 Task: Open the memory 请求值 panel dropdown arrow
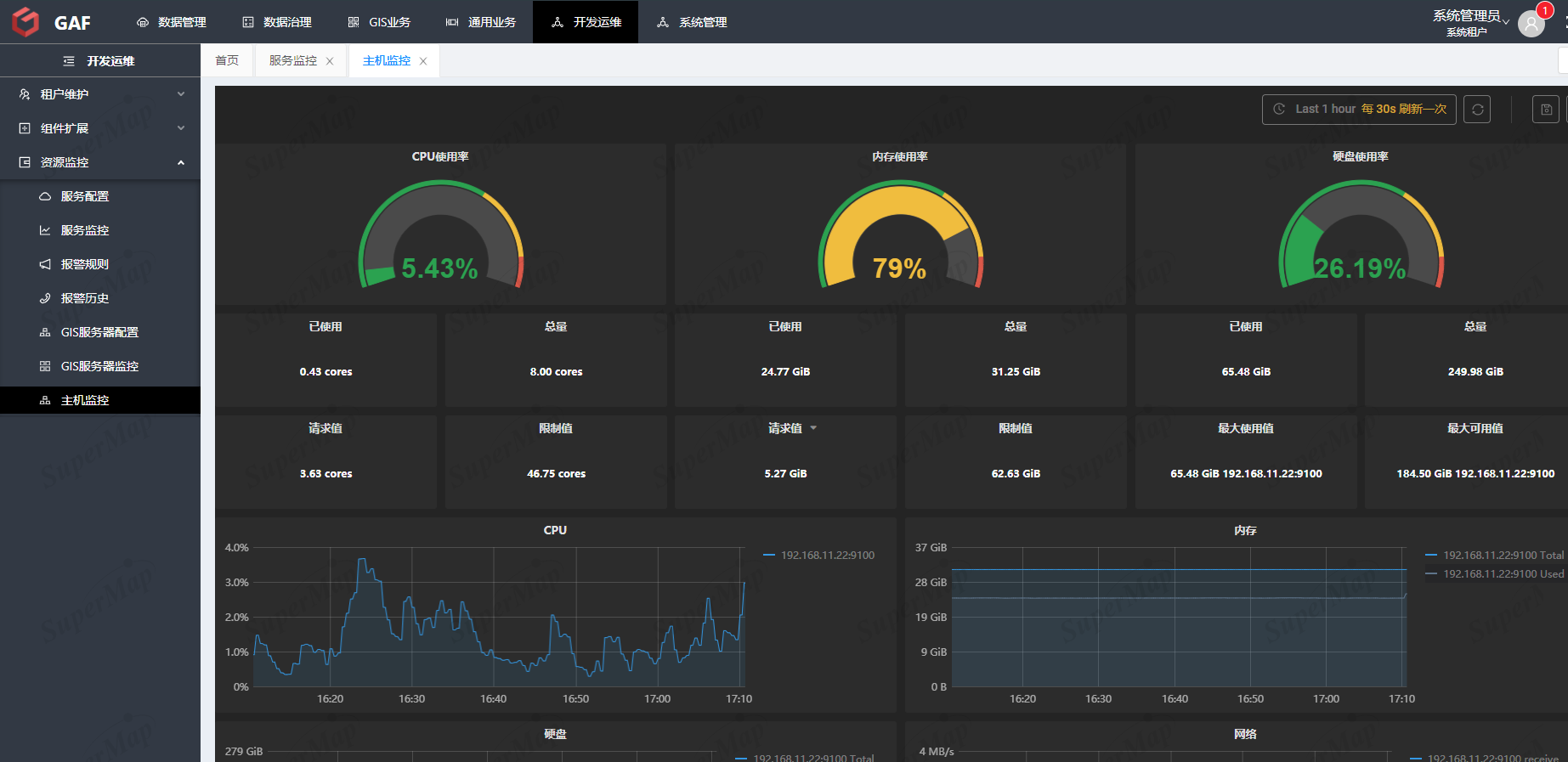[813, 428]
